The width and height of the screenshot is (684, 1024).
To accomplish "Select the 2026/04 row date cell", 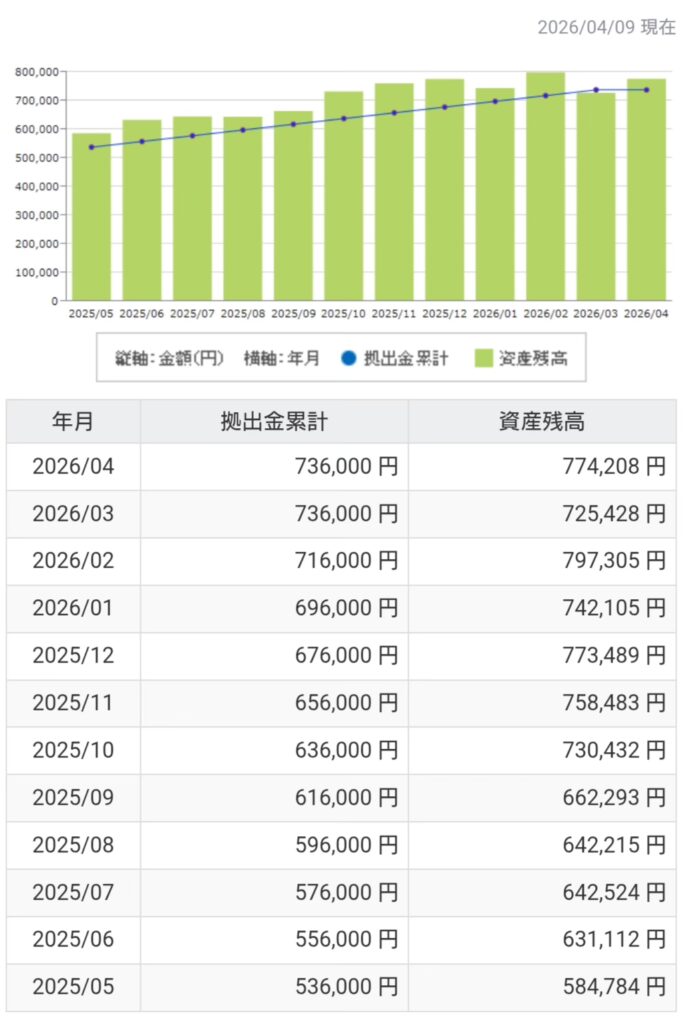I will [x=73, y=467].
